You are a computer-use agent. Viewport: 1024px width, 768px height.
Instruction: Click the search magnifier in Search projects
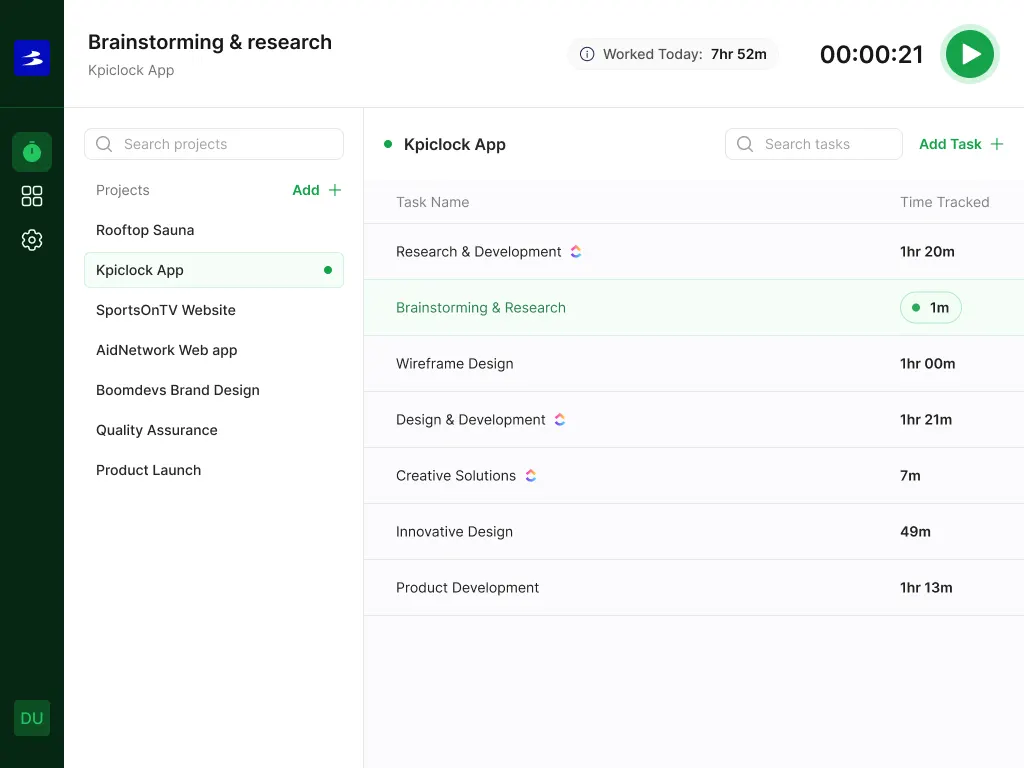click(104, 144)
